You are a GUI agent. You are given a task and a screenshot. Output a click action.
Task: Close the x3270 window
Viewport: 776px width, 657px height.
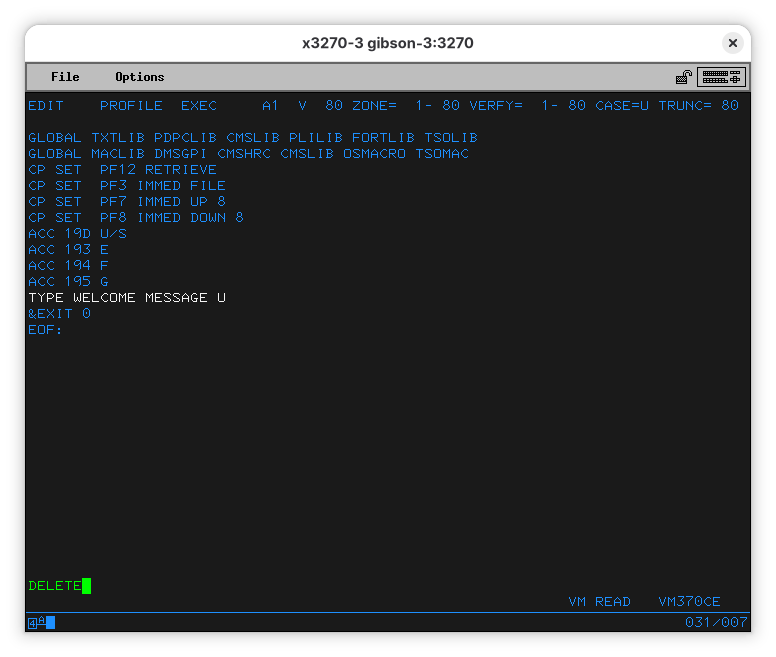733,43
